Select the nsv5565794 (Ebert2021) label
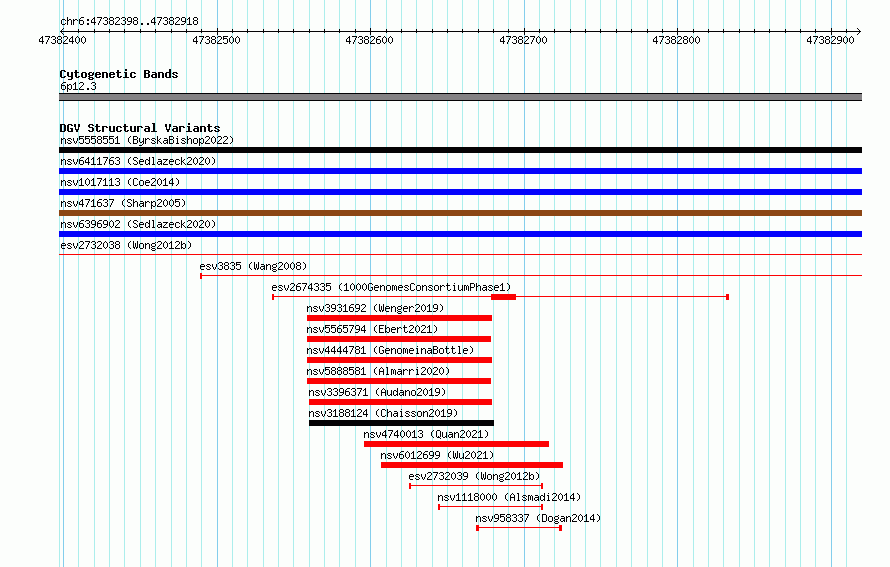The height and width of the screenshot is (567, 890). 372,329
